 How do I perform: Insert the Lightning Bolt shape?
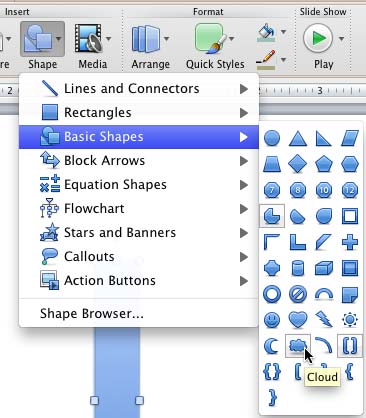pyautogui.click(x=323, y=320)
